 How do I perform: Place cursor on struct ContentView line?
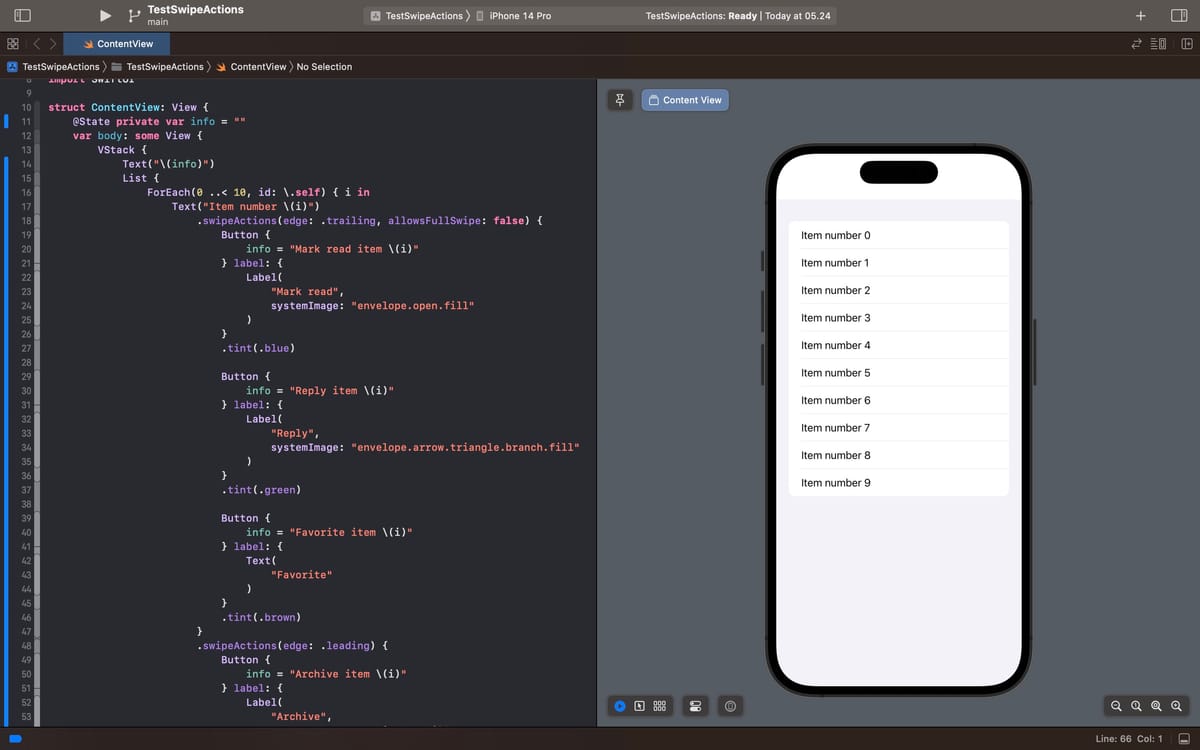[128, 107]
